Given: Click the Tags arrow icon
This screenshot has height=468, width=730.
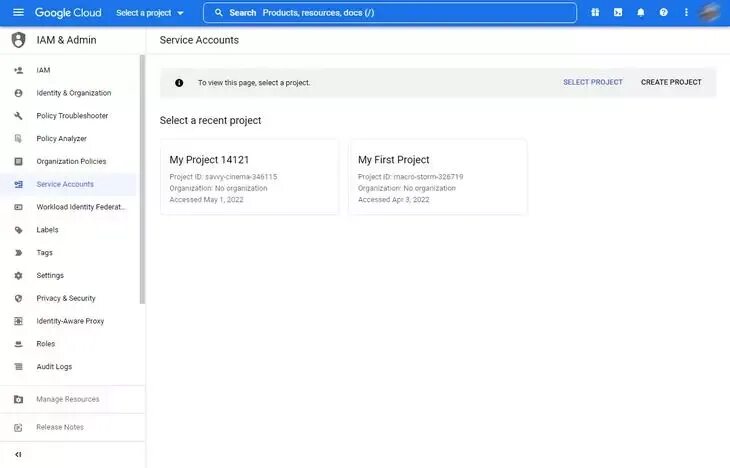Looking at the screenshot, I should pyautogui.click(x=19, y=253).
